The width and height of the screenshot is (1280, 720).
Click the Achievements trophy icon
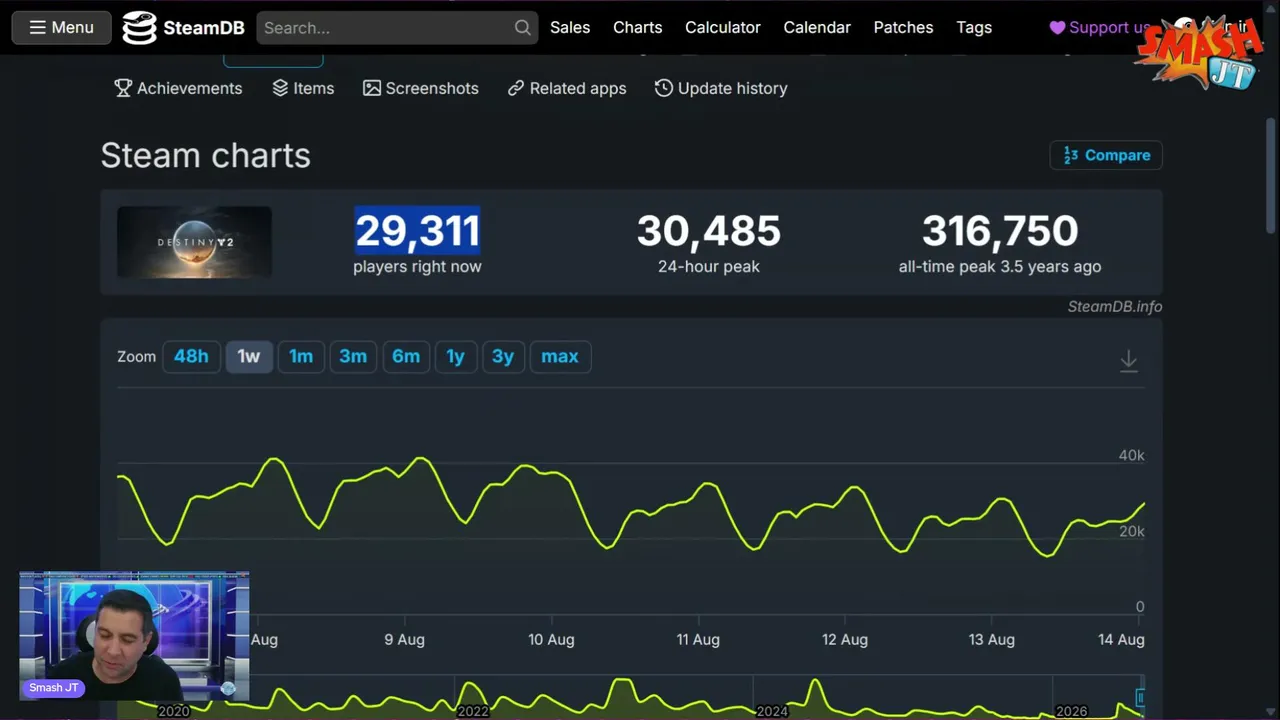tap(123, 88)
